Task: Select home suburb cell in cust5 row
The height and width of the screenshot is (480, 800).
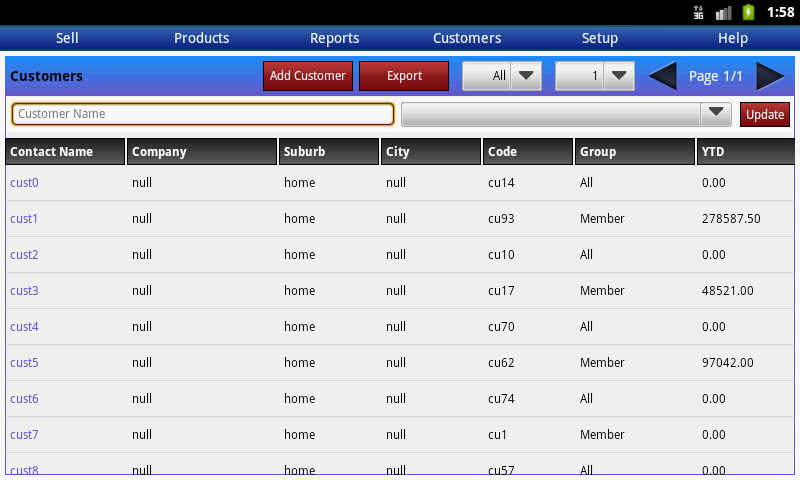Action: click(299, 363)
